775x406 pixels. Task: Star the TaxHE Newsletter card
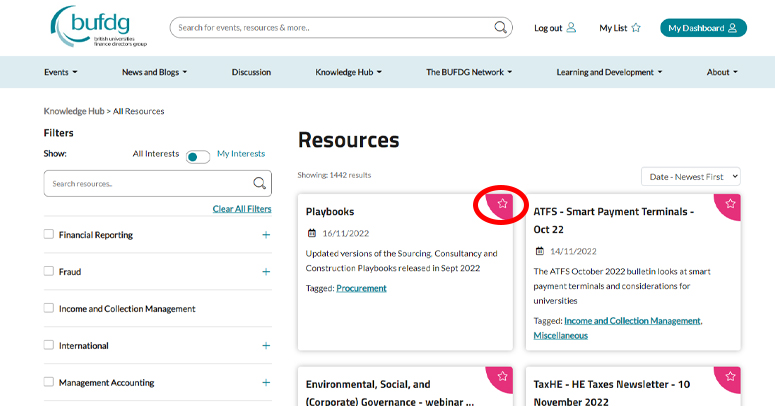click(731, 376)
